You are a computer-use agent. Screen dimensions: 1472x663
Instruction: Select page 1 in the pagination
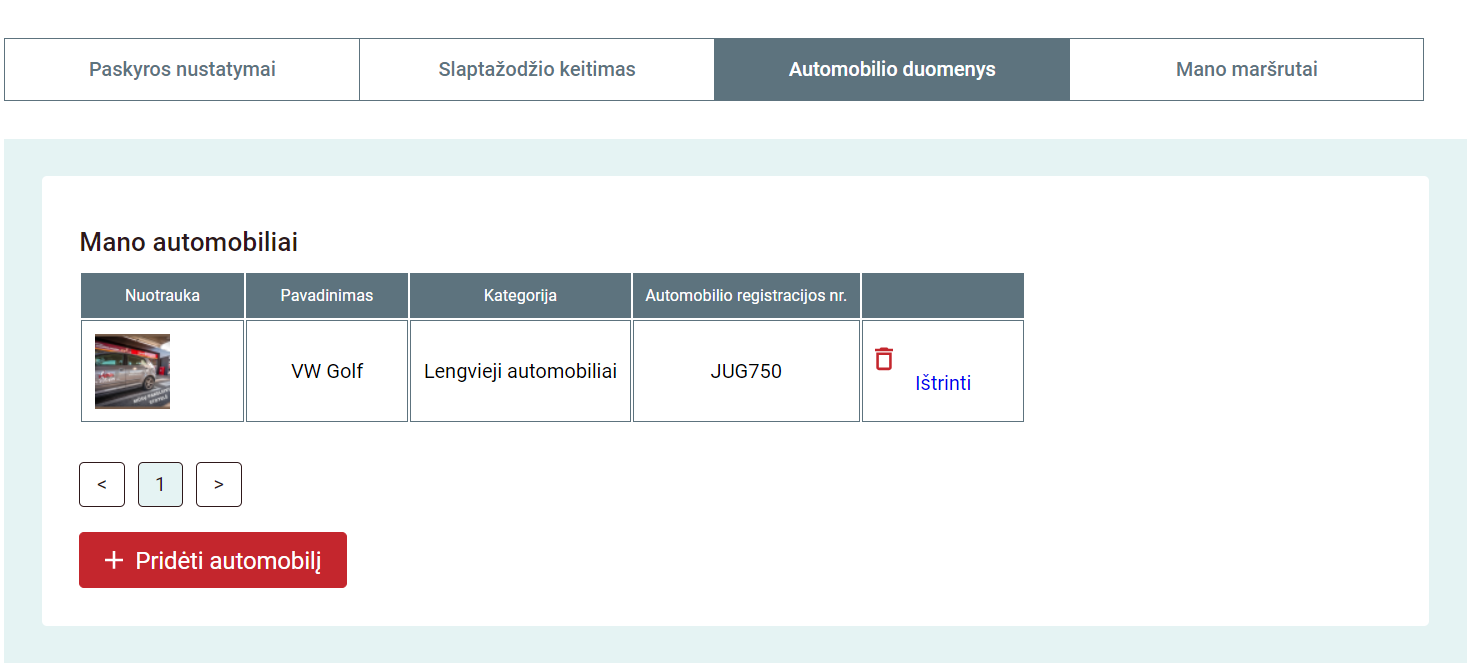pyautogui.click(x=160, y=485)
